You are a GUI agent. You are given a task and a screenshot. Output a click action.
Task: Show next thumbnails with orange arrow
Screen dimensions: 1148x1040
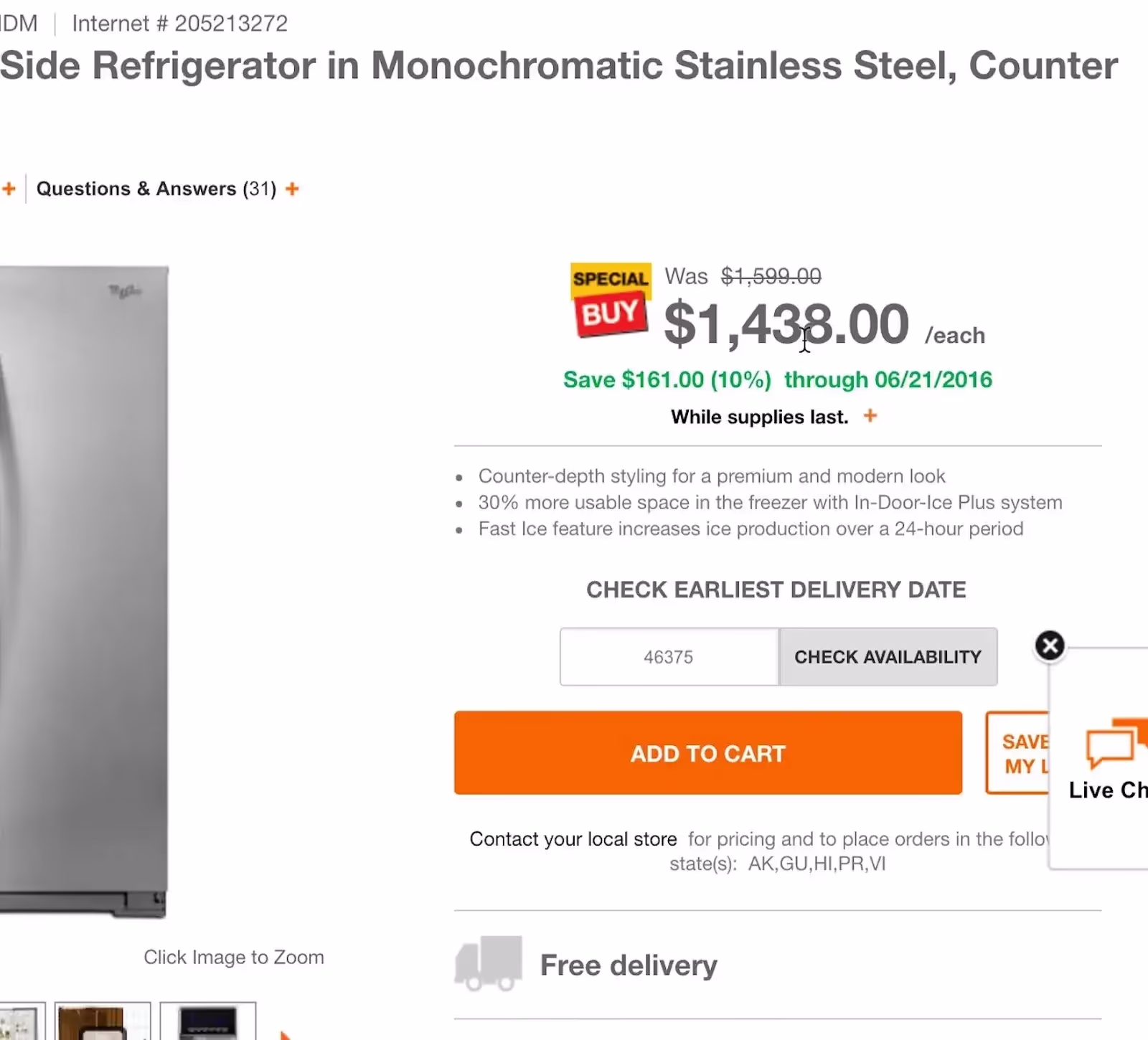click(x=285, y=1034)
